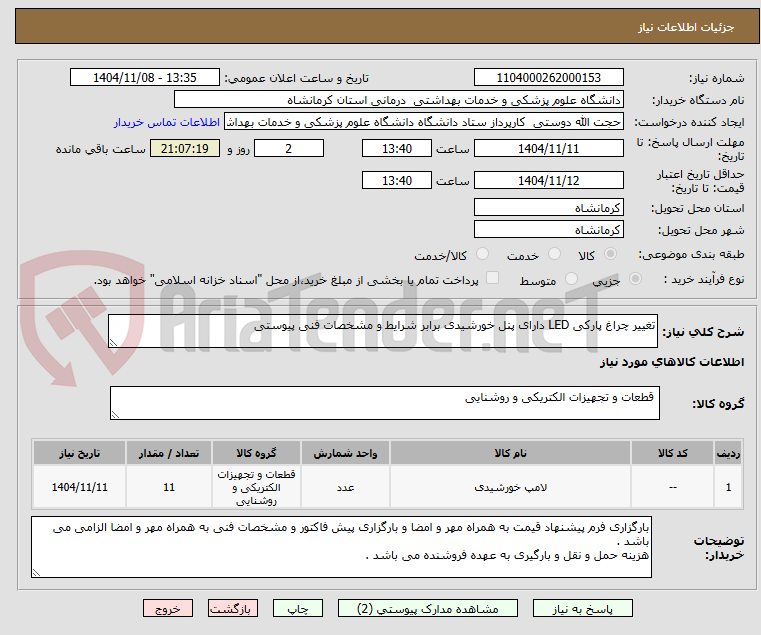Click the buyer organization name field
Screen dimensions: 761x635
[398, 100]
